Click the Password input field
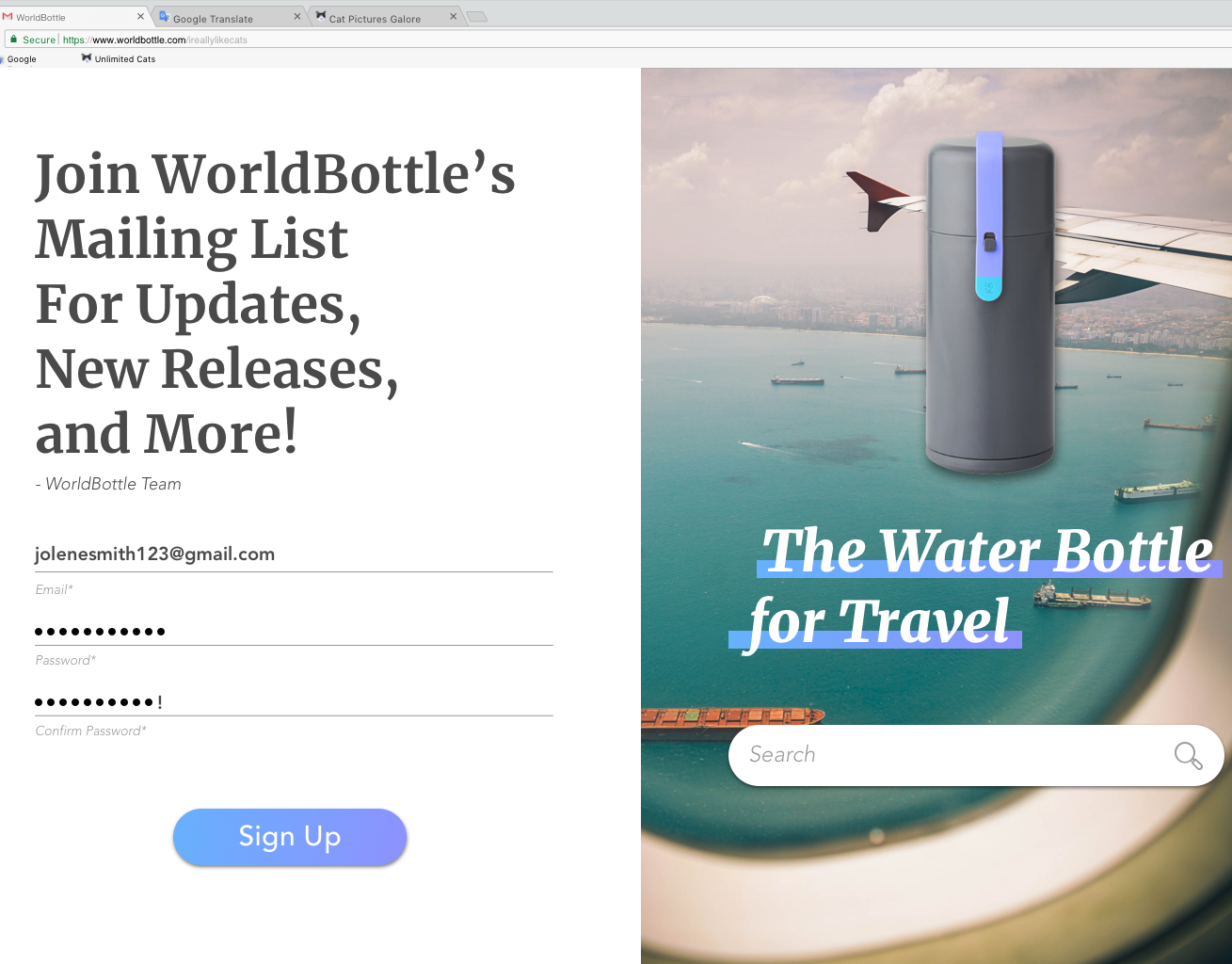Viewport: 1232px width, 964px height. tap(294, 629)
